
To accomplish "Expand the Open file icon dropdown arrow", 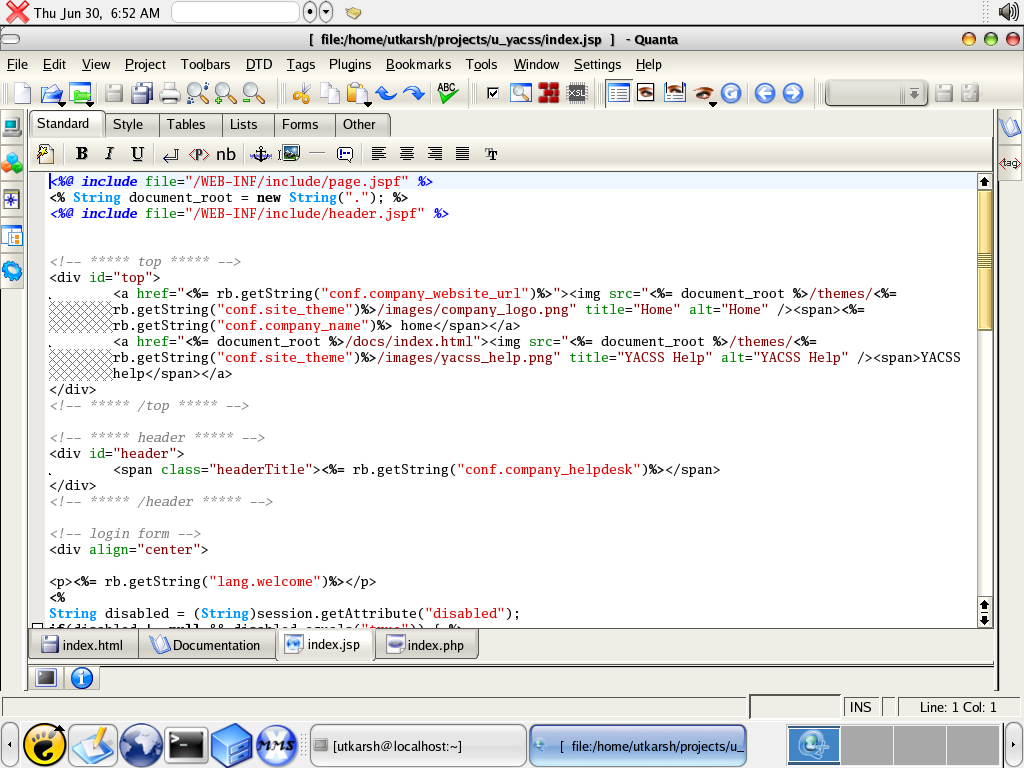I will [62, 104].
